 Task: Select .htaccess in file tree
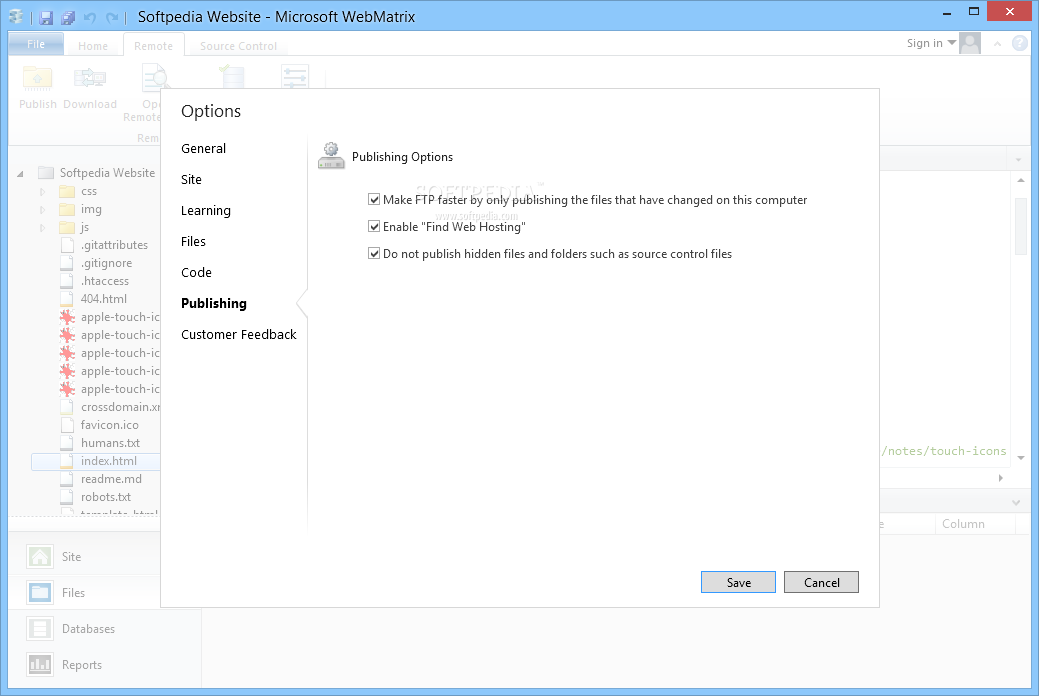[105, 281]
